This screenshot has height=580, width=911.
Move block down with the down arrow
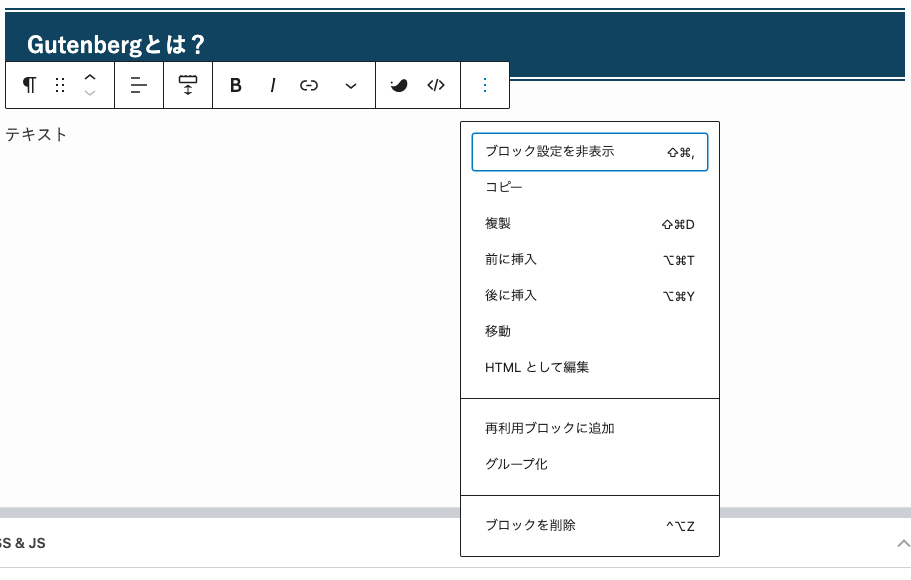89,93
